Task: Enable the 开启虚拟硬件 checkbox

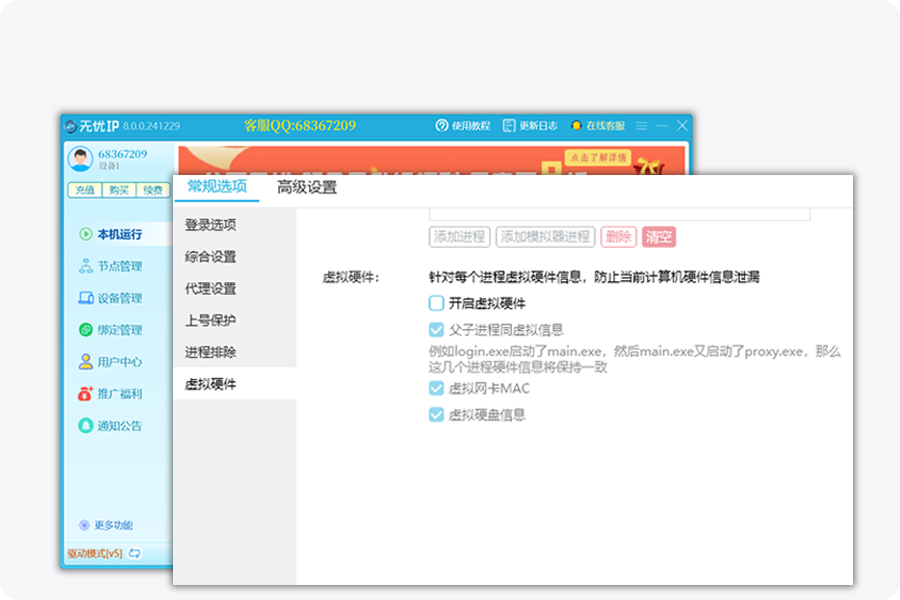Action: 436,303
